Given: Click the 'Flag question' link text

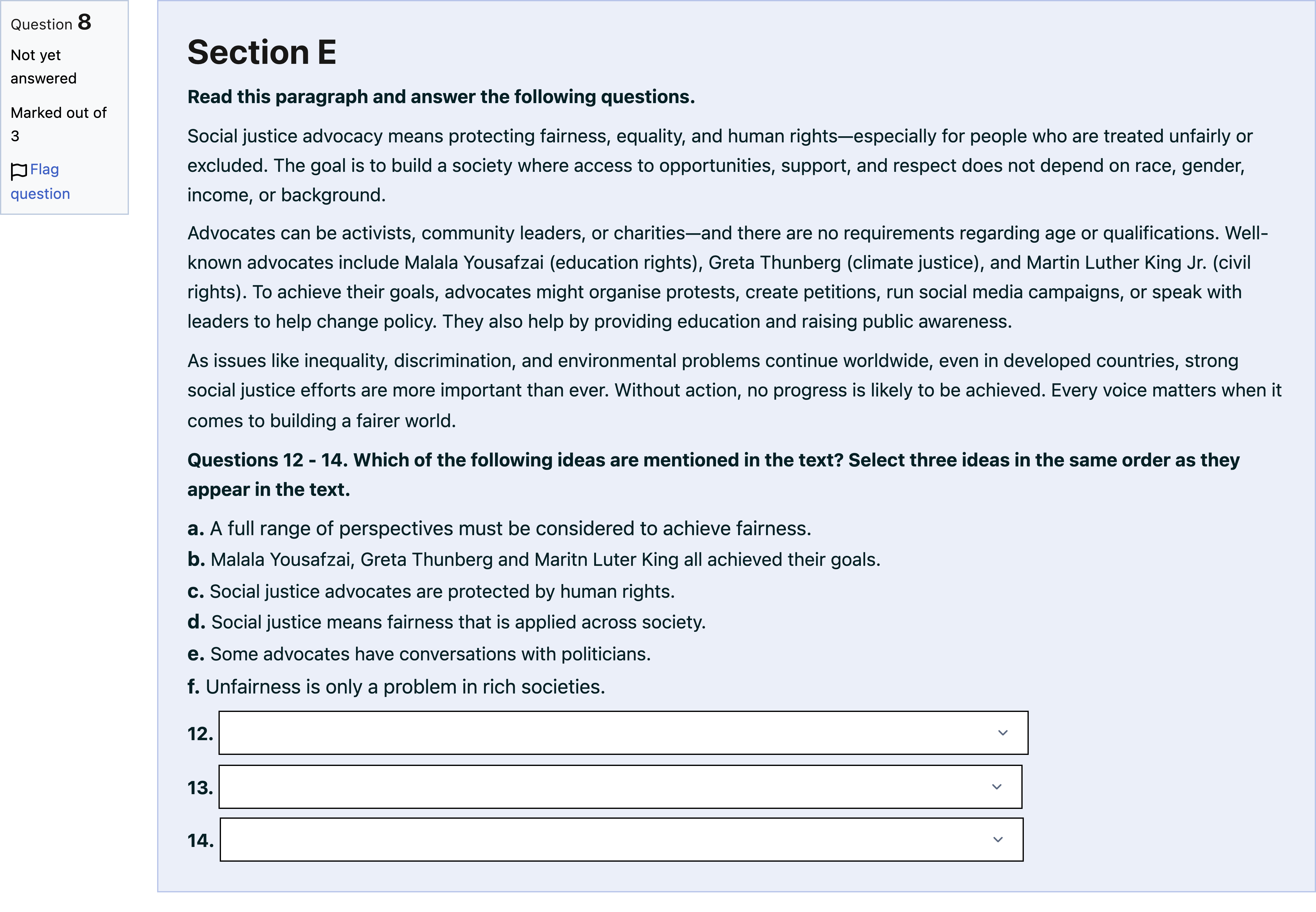Looking at the screenshot, I should coord(40,182).
